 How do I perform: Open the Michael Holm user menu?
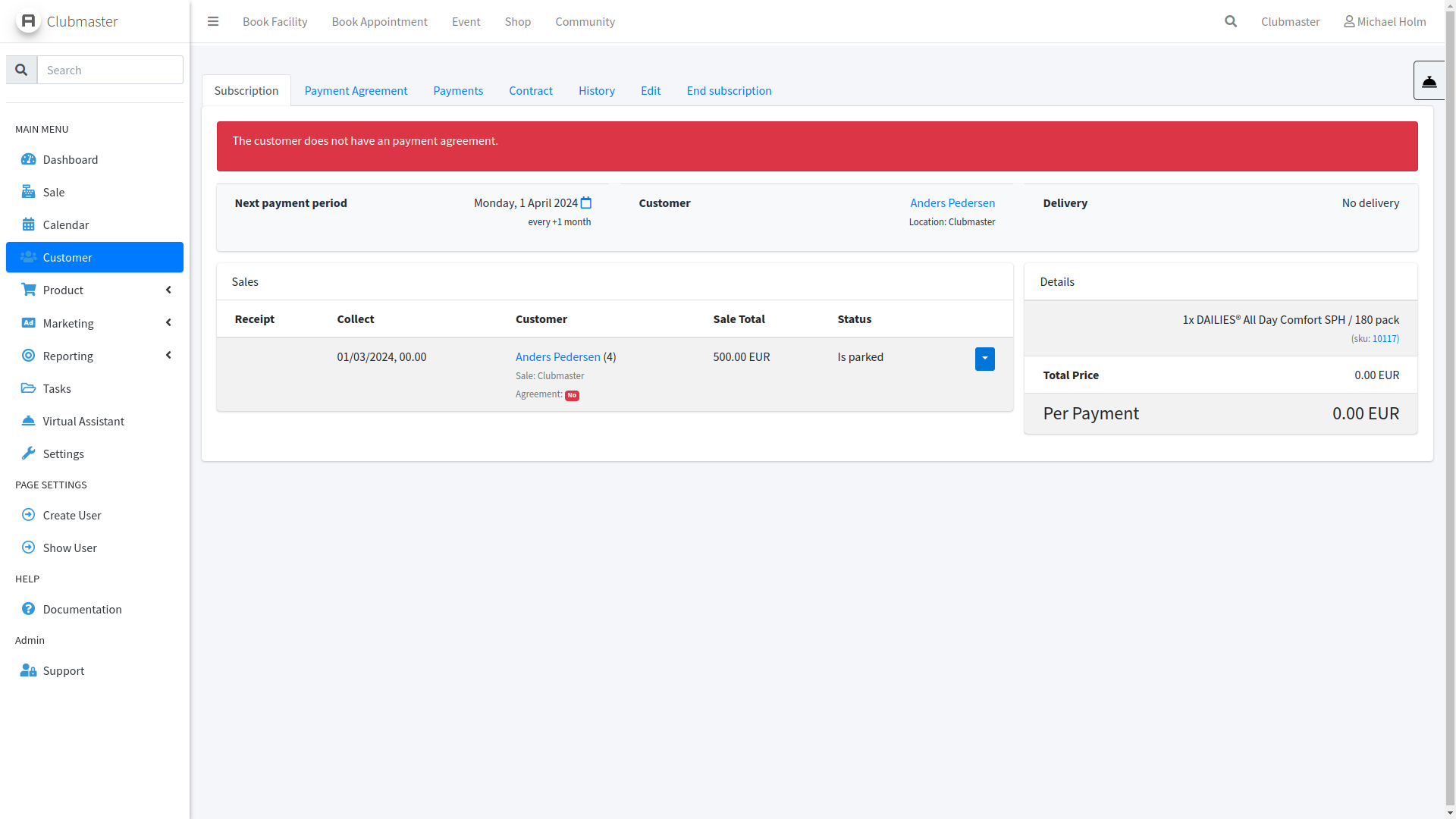(1385, 21)
